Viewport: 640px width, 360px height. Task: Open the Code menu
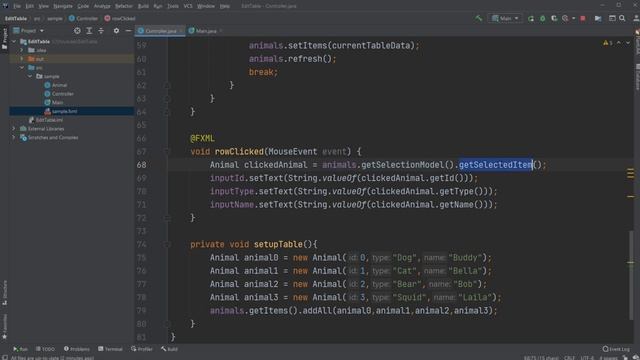(x=83, y=6)
